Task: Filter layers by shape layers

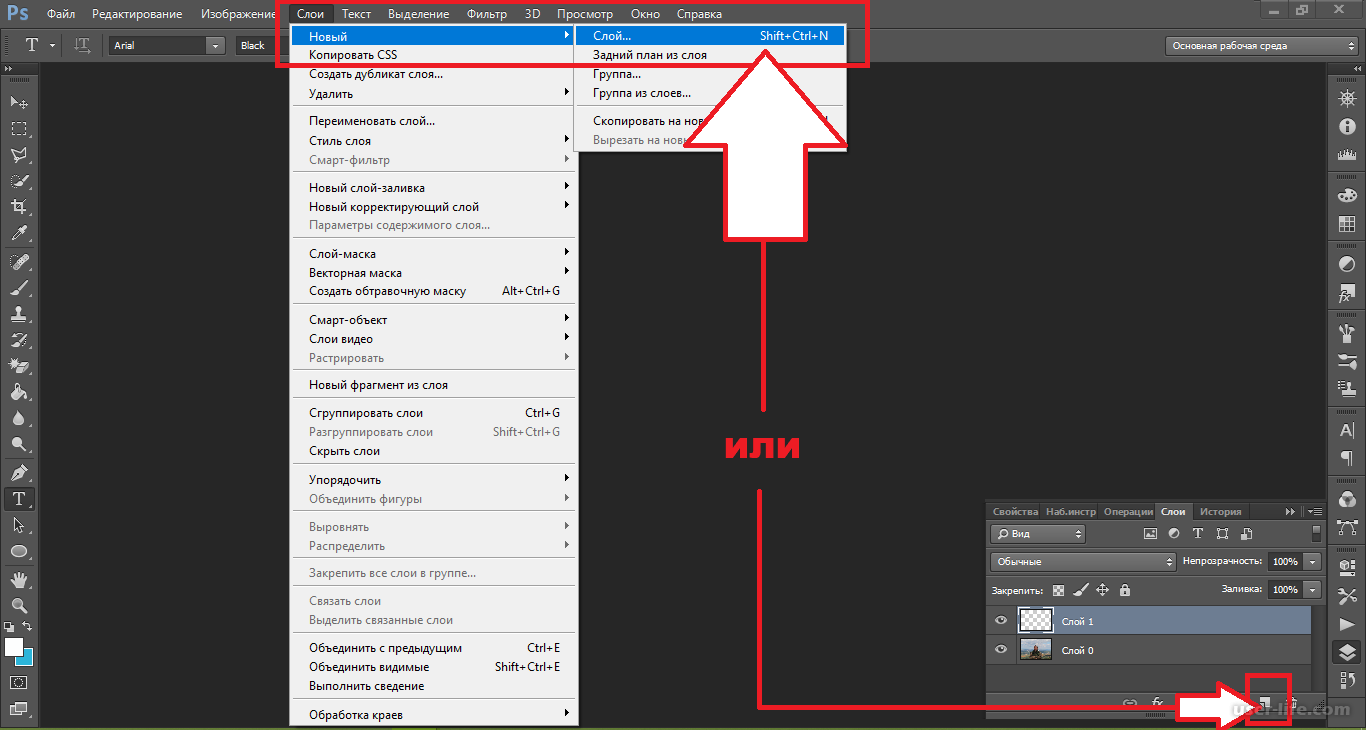Action: click(1222, 535)
